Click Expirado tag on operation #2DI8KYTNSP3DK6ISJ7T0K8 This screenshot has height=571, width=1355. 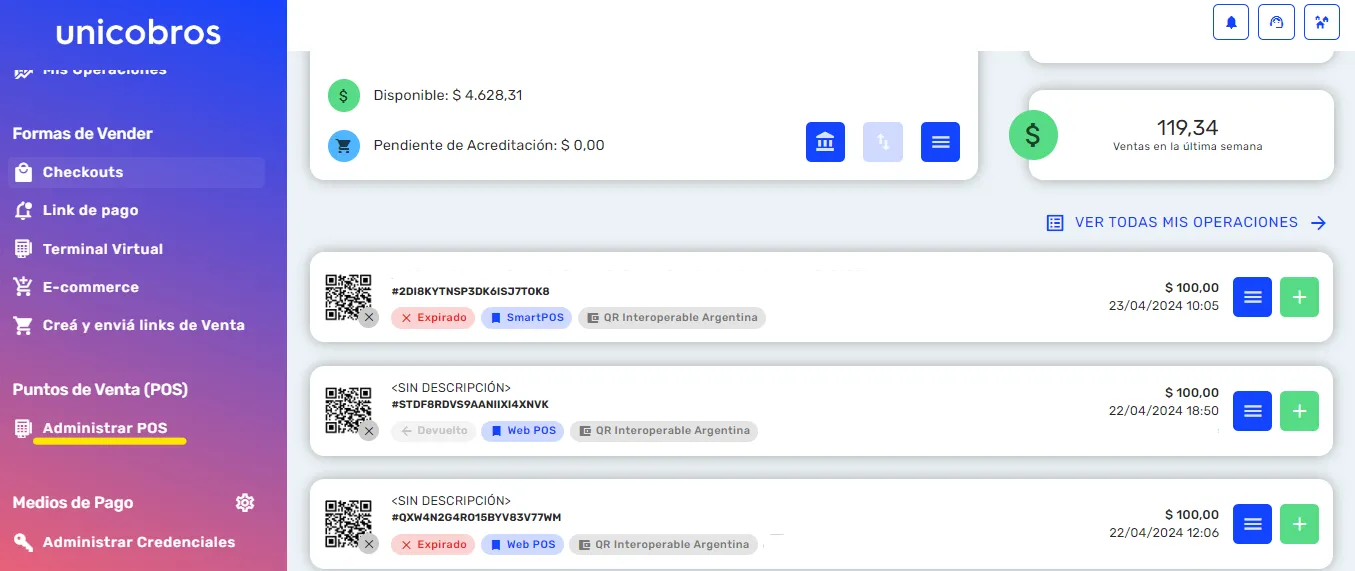tap(433, 318)
